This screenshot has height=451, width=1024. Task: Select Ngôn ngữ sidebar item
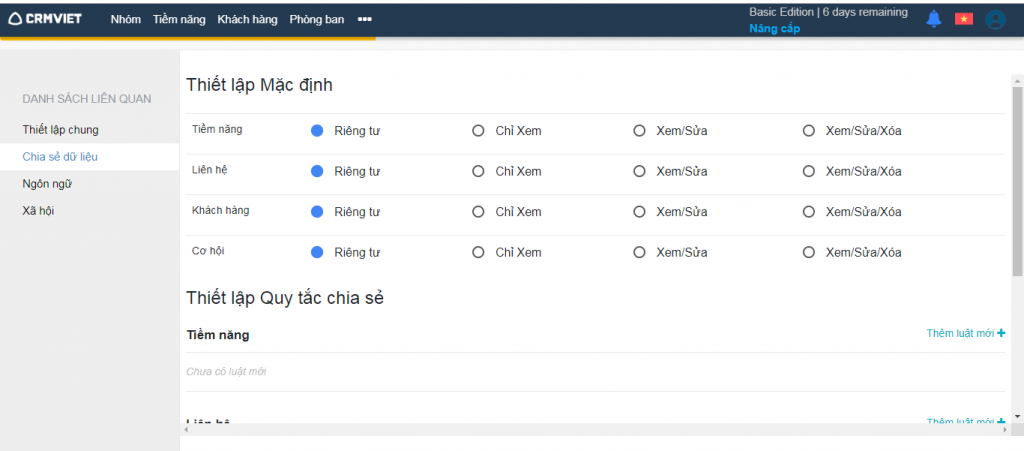pos(47,184)
